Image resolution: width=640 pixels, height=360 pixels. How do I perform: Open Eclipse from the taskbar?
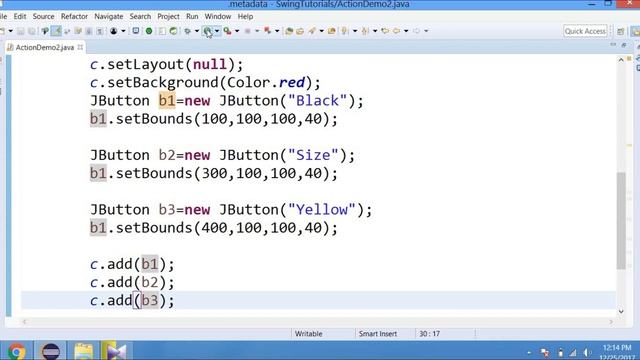(51, 351)
